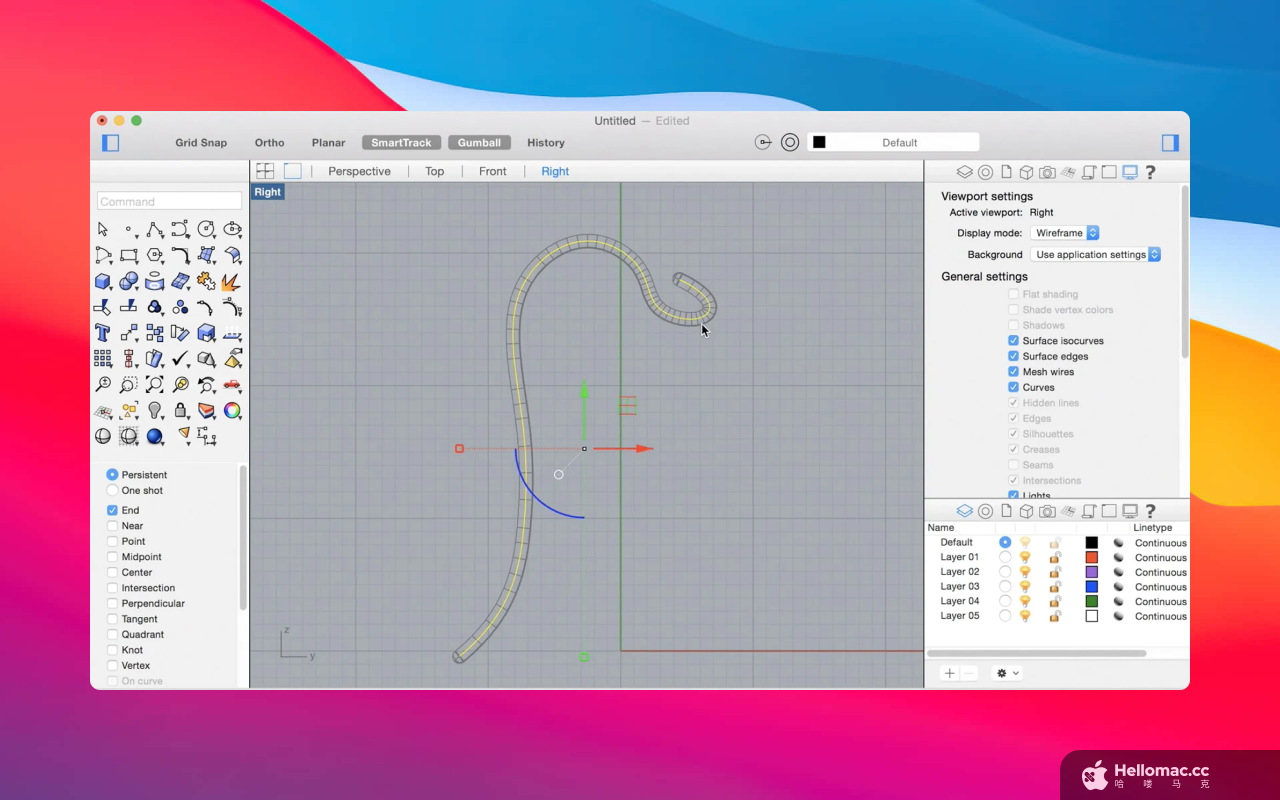Click the Right viewport tab
Viewport: 1280px width, 800px height.
(x=555, y=171)
